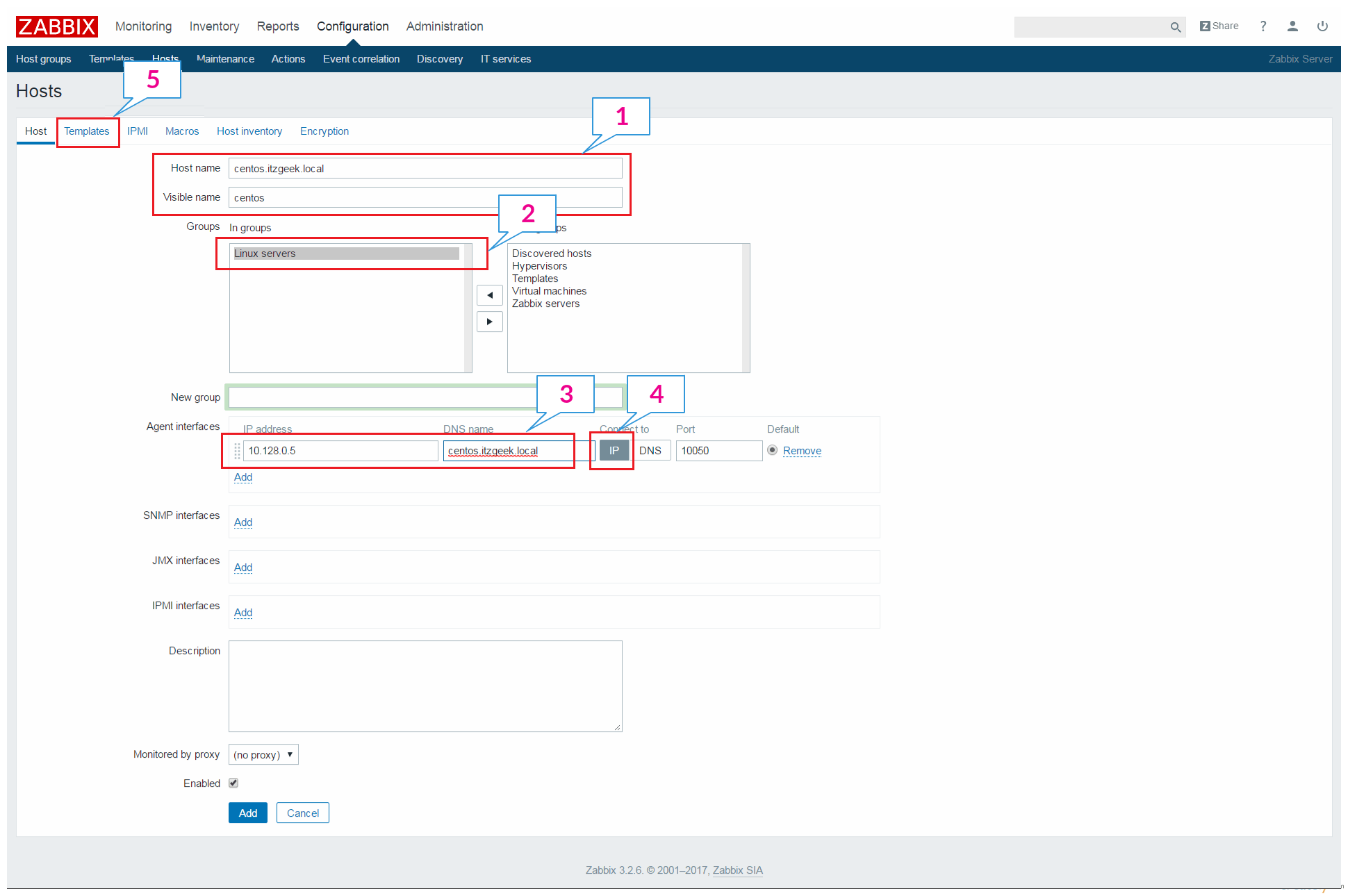Move group right with arrow button
The image size is (1348, 896).
click(490, 322)
